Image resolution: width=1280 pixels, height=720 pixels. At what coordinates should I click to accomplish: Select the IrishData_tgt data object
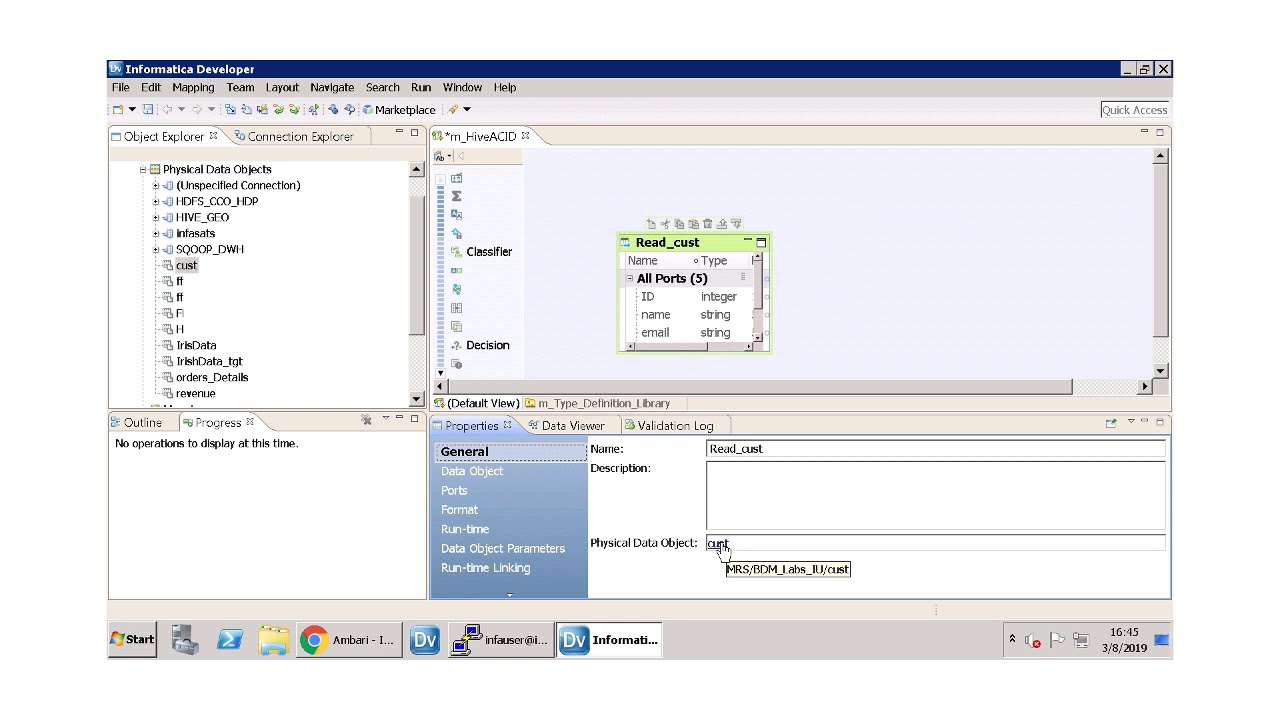[x=209, y=362]
